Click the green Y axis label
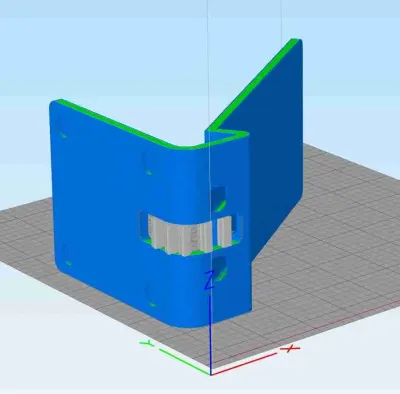The image size is (400, 394). 147,343
